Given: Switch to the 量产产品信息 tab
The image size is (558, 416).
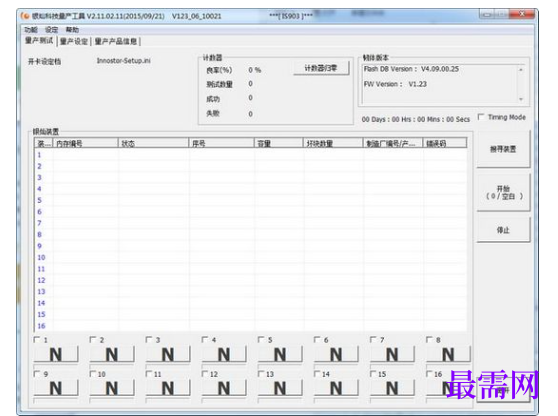Looking at the screenshot, I should (116, 41).
